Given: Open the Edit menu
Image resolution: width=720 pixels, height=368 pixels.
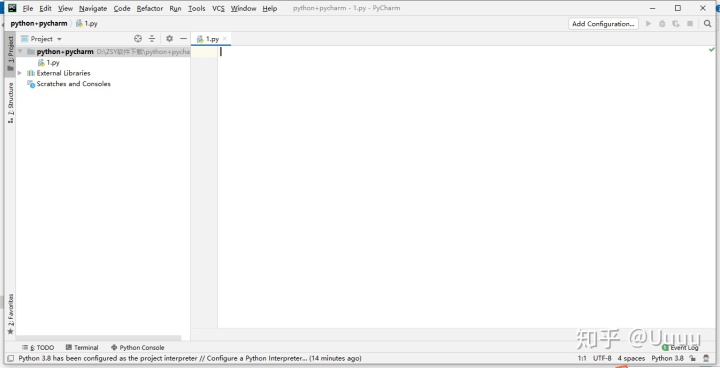Looking at the screenshot, I should (45, 8).
